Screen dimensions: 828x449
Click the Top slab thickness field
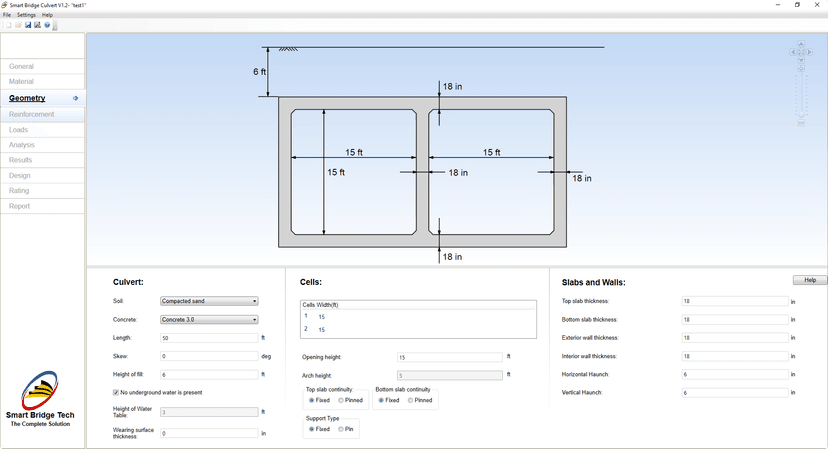point(733,301)
